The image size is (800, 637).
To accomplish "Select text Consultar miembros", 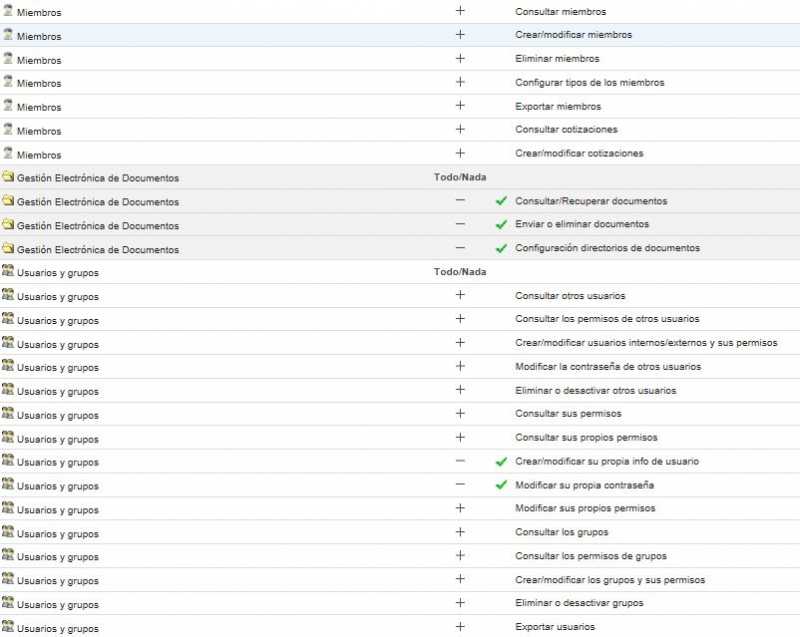I will point(561,11).
